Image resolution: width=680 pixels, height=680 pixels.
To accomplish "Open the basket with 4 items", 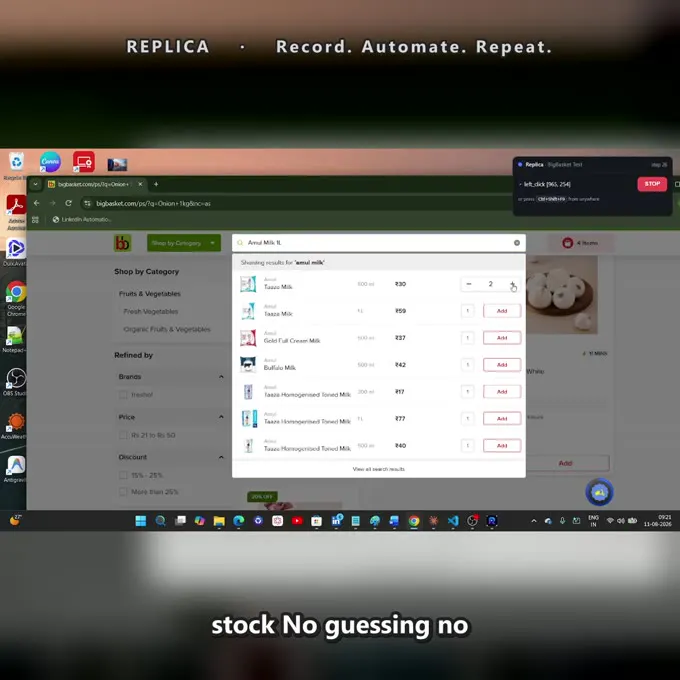I will point(580,243).
